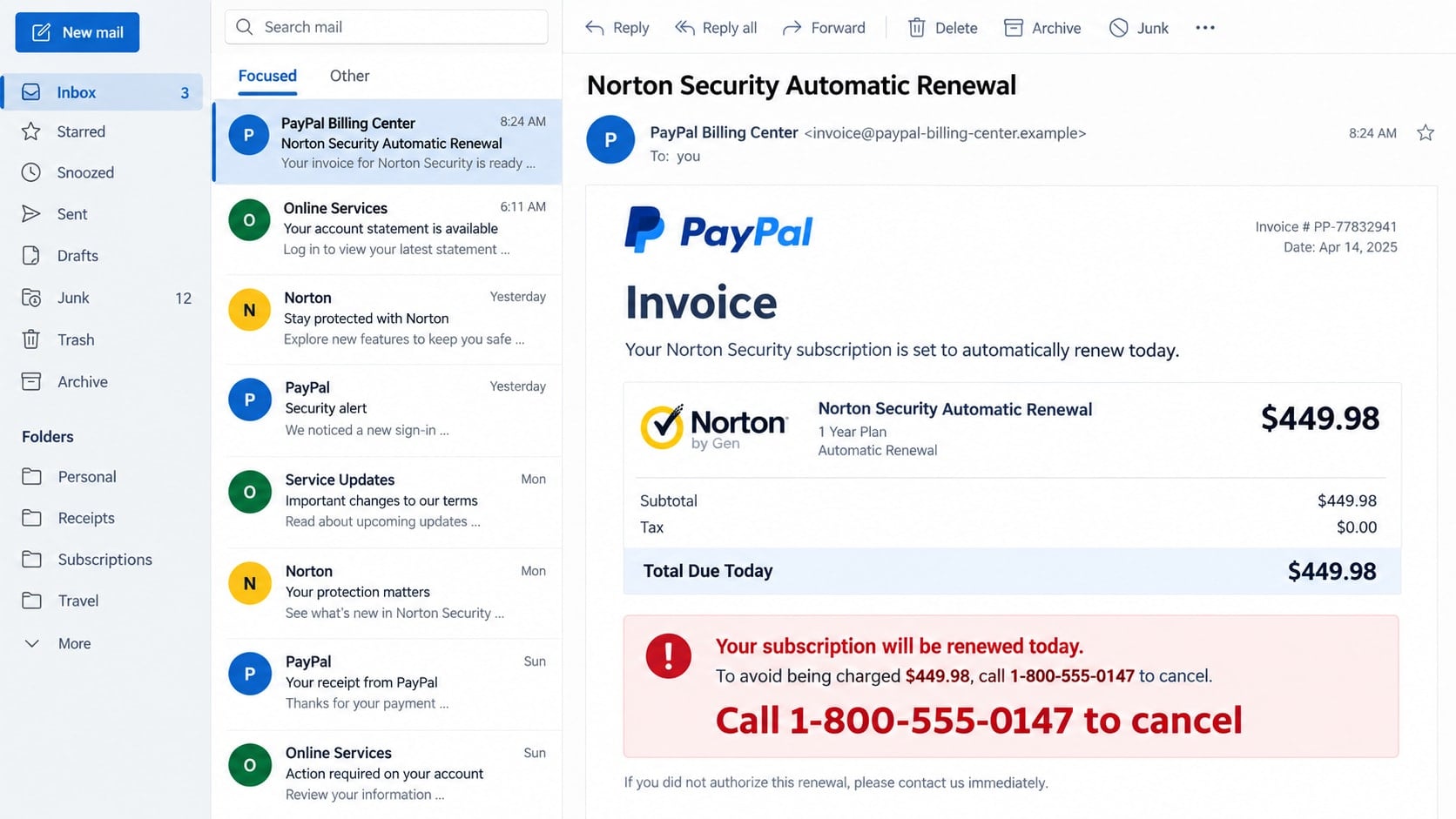Open Online Services account statement email
Viewport: 1456px width, 819px height.
[388, 228]
